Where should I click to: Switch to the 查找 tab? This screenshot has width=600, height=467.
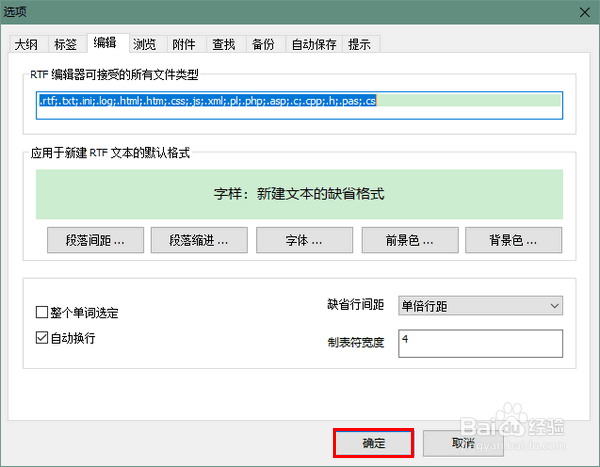point(227,44)
